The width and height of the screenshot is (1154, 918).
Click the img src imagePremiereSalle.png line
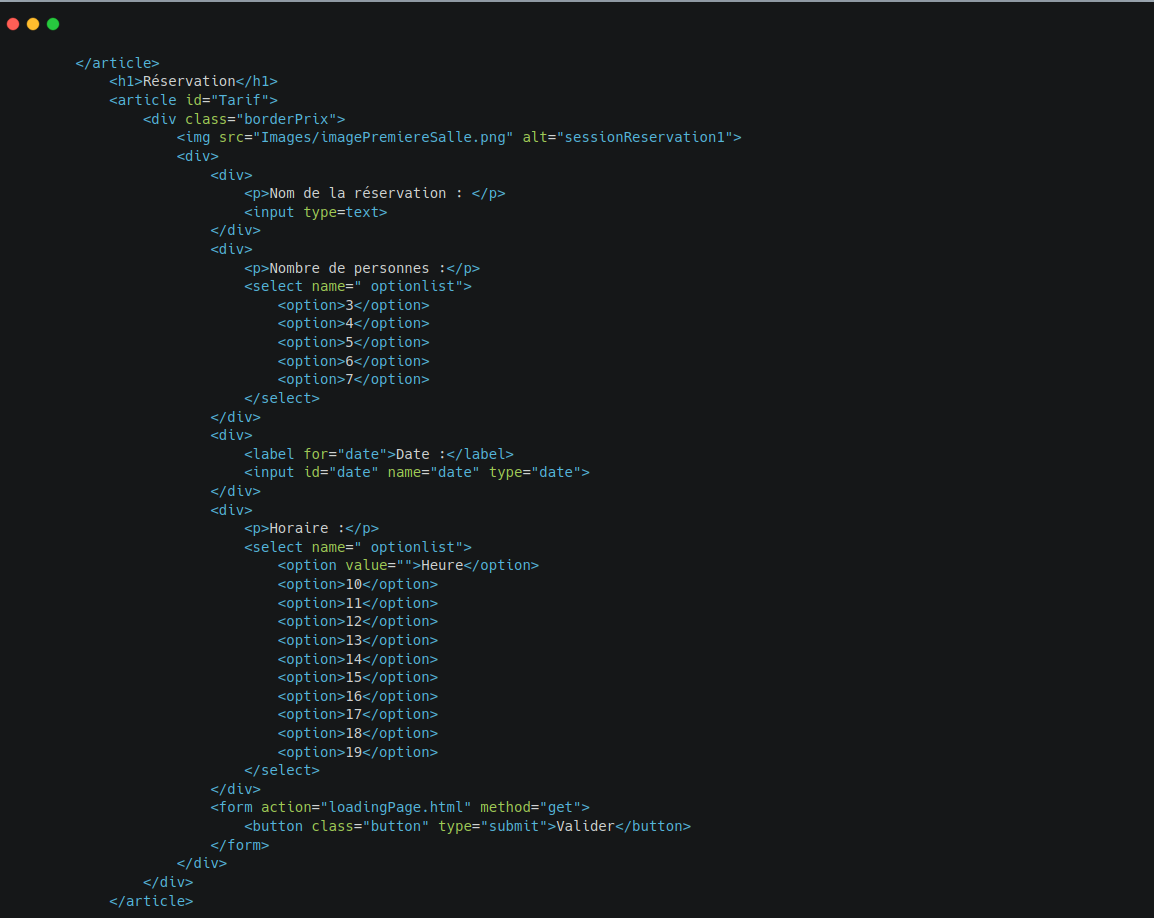click(x=459, y=138)
